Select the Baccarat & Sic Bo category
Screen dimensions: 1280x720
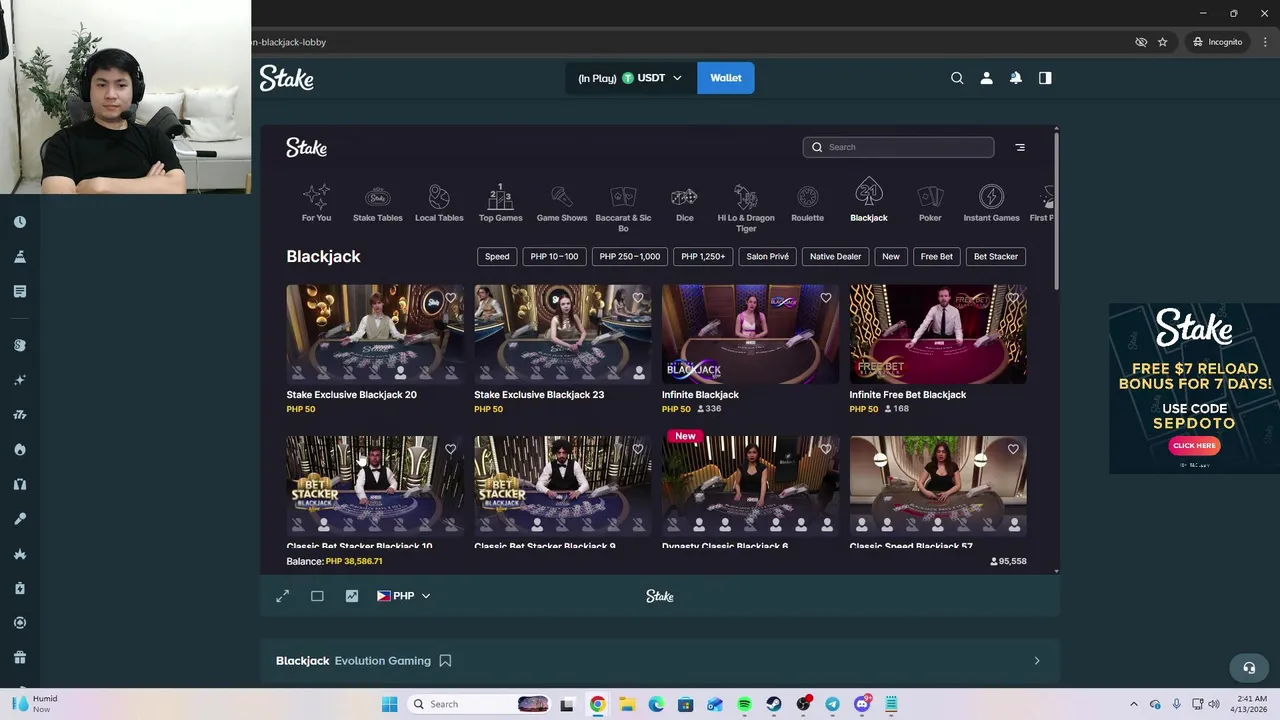tap(623, 208)
